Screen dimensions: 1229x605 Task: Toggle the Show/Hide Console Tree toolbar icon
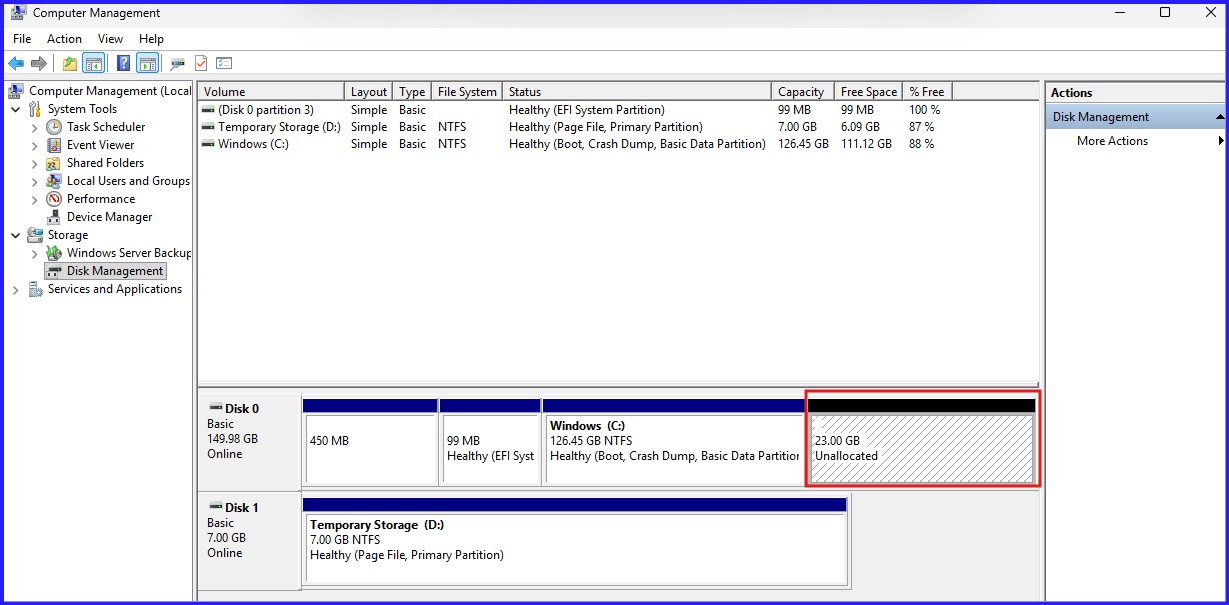[x=93, y=62]
